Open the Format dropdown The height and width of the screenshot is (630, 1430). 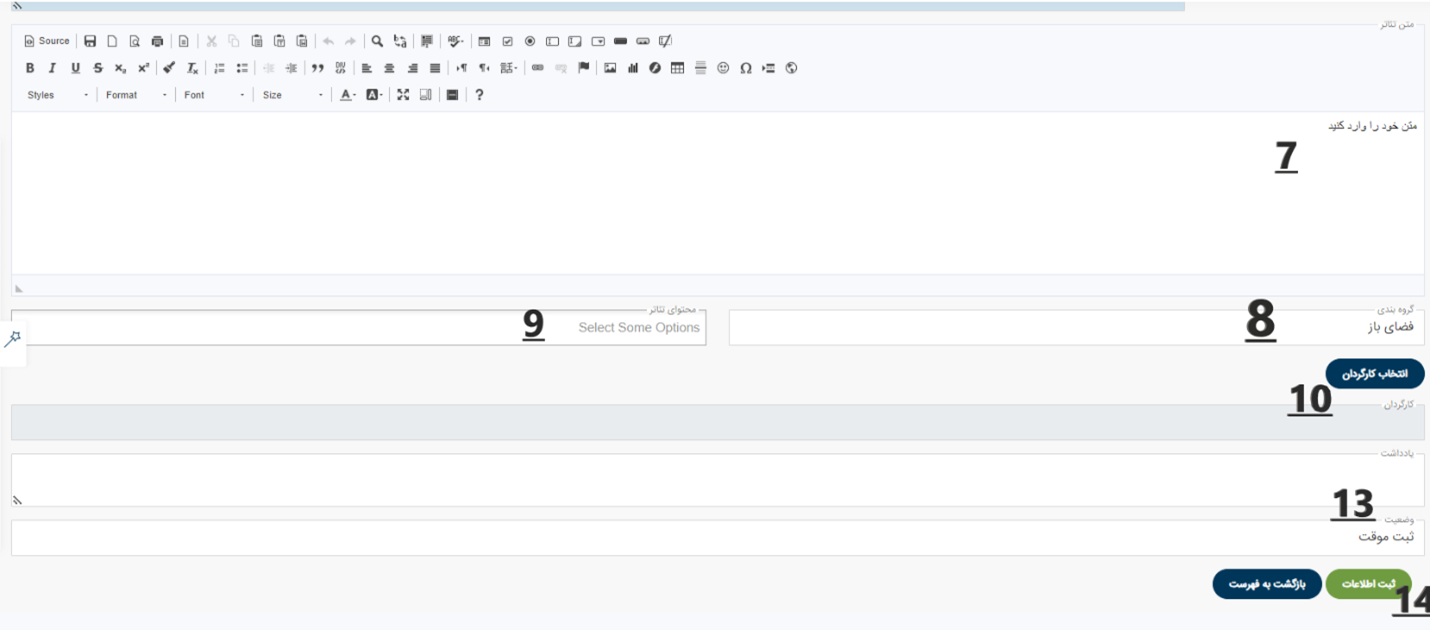[137, 95]
